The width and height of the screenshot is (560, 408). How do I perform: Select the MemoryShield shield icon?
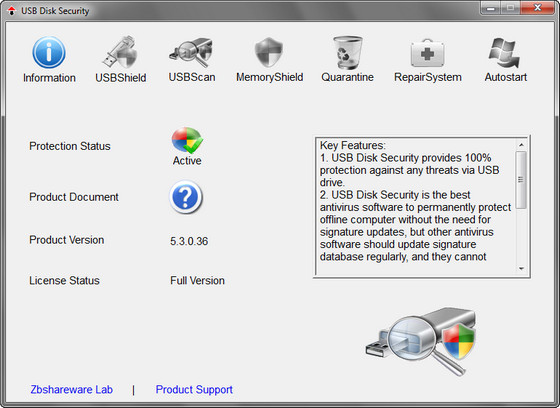(269, 52)
